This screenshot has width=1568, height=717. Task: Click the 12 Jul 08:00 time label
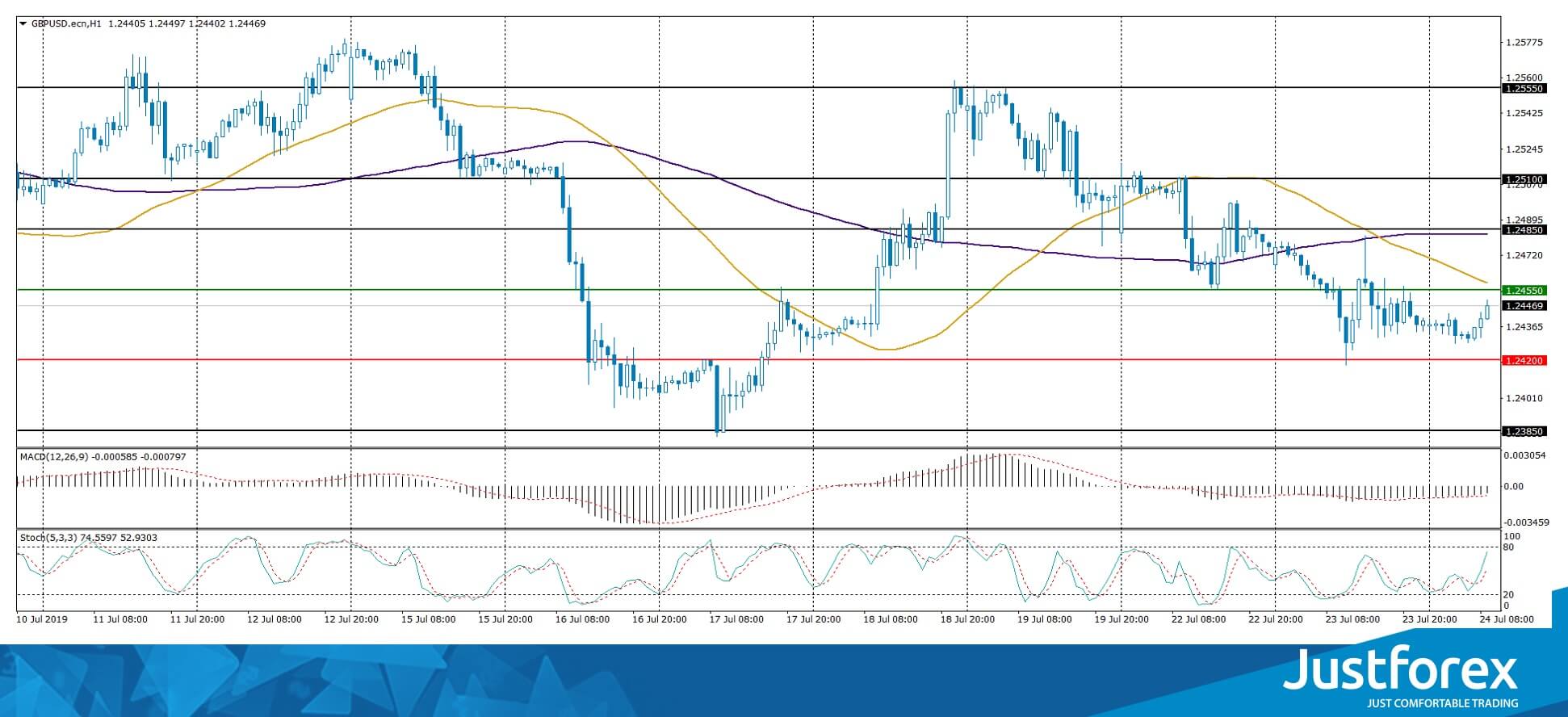click(275, 619)
